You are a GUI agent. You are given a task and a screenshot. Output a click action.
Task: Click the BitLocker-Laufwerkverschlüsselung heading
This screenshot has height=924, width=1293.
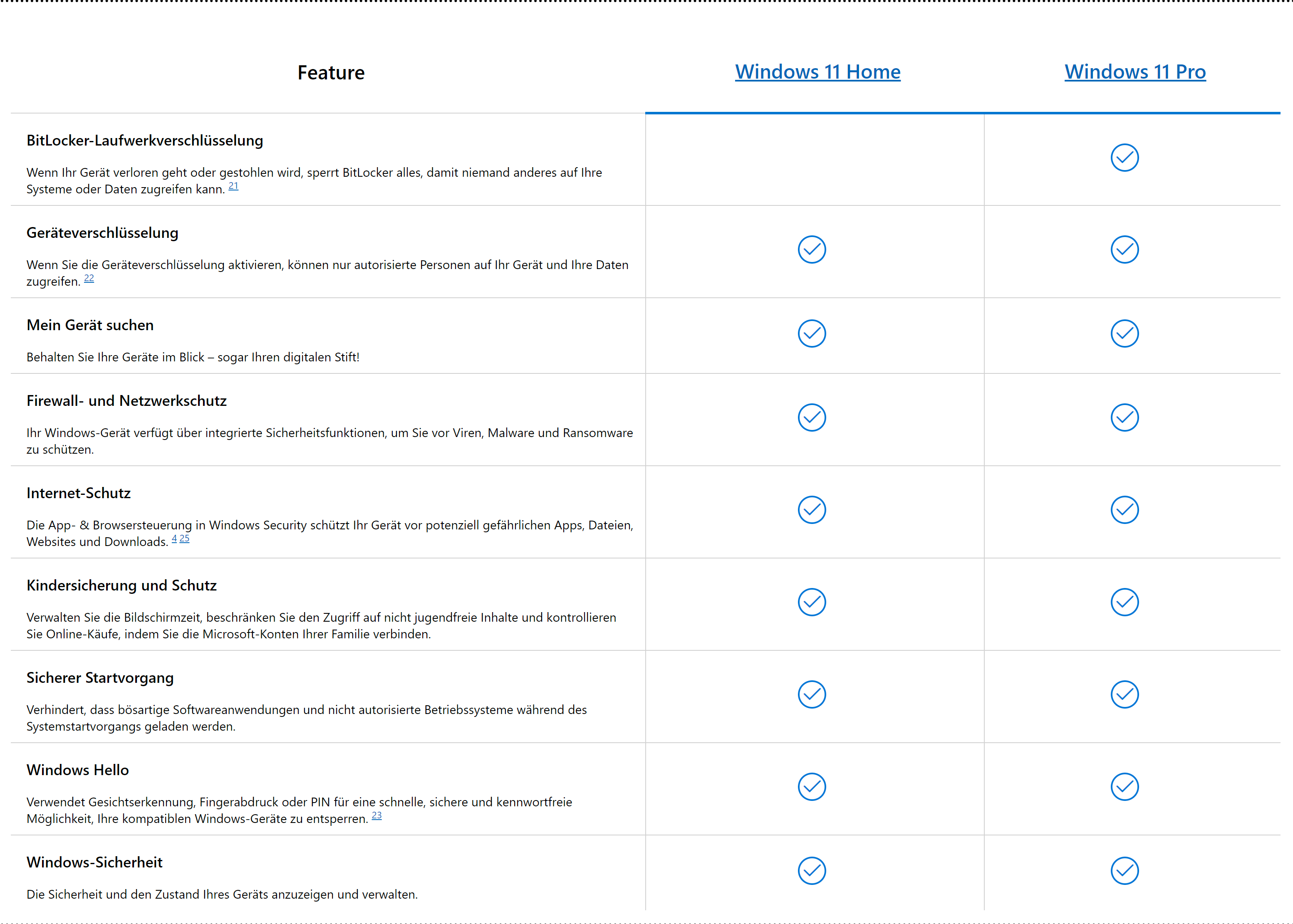click(x=144, y=141)
